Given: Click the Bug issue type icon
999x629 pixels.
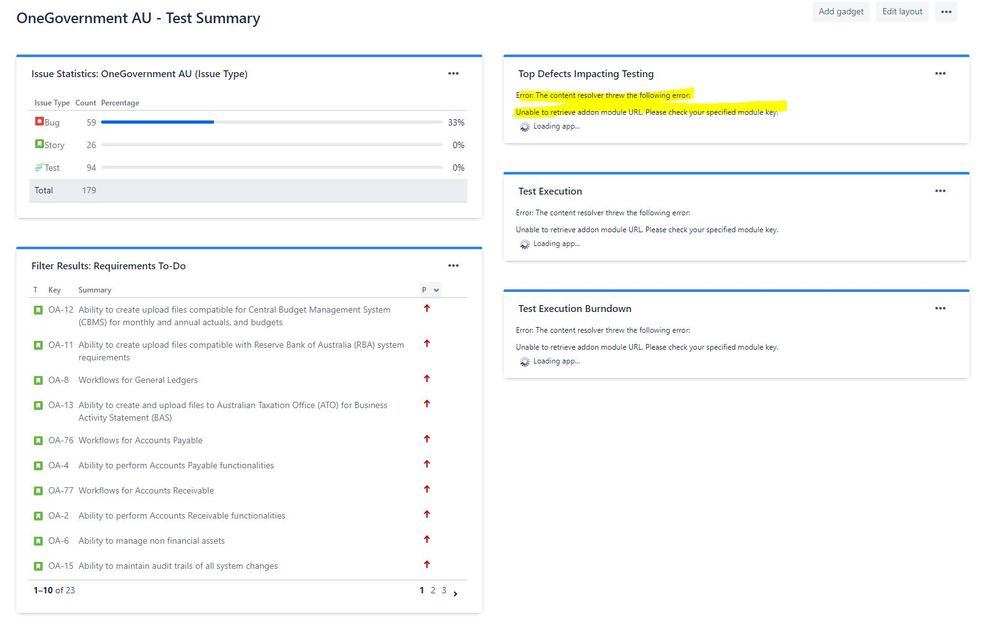Looking at the screenshot, I should (39, 121).
